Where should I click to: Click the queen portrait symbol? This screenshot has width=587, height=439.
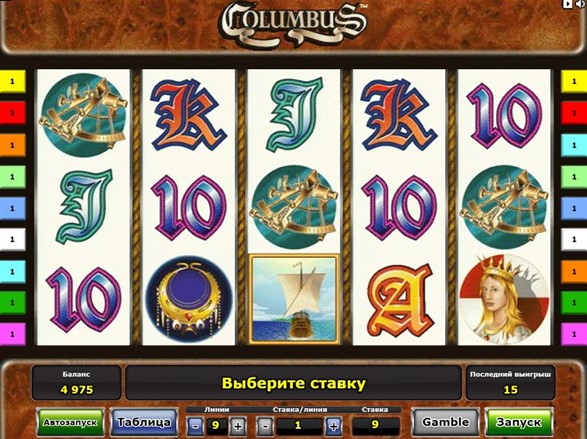504,299
